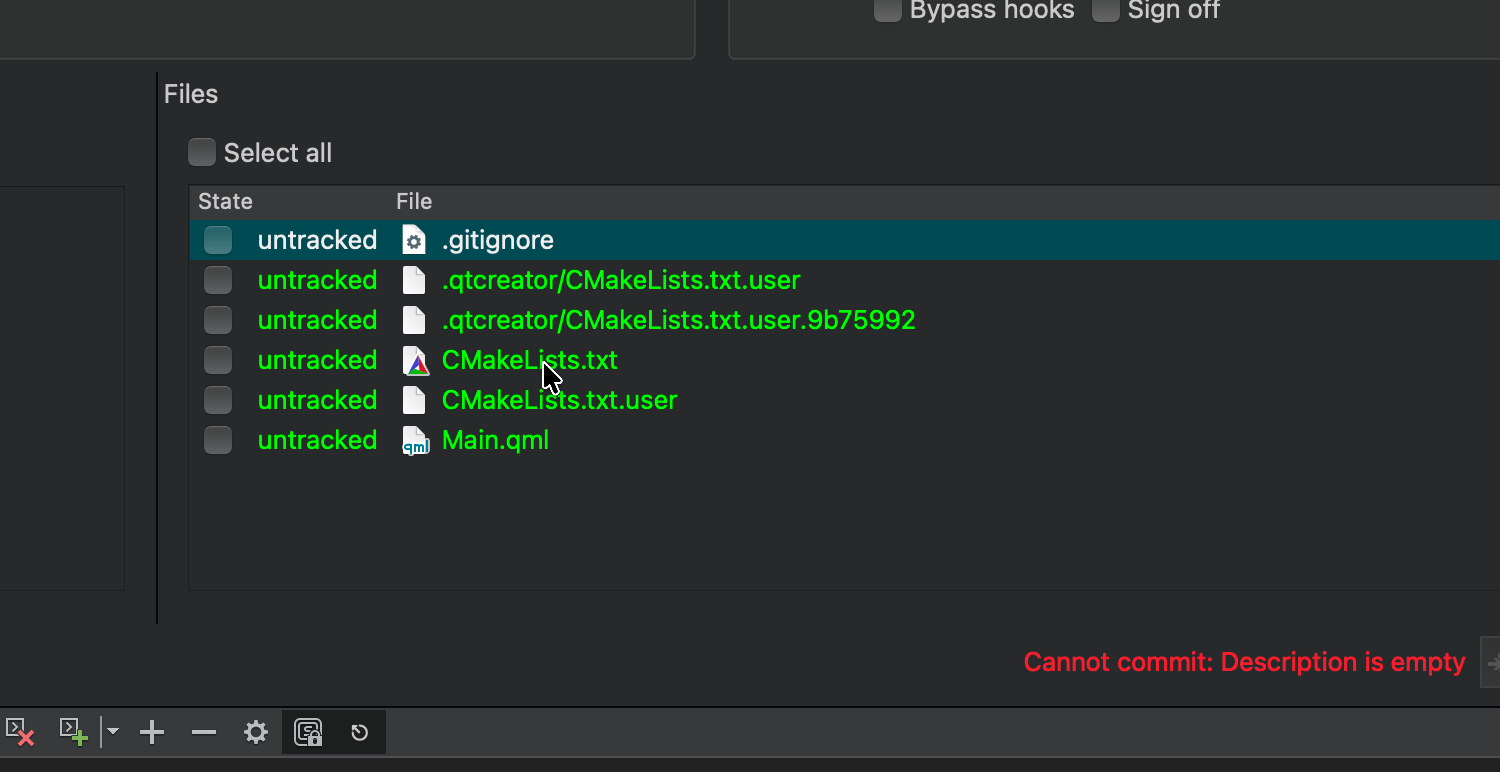Select .qtcreator/CMakeLists.txt.user.9b75992 file entry

[678, 320]
